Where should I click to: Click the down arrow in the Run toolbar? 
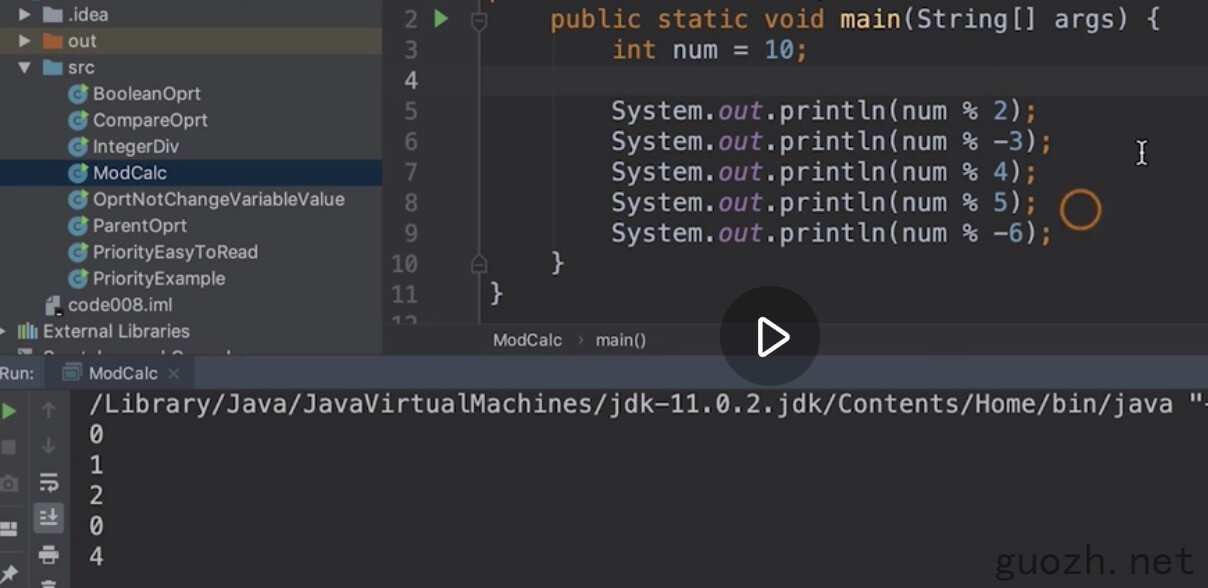point(48,446)
